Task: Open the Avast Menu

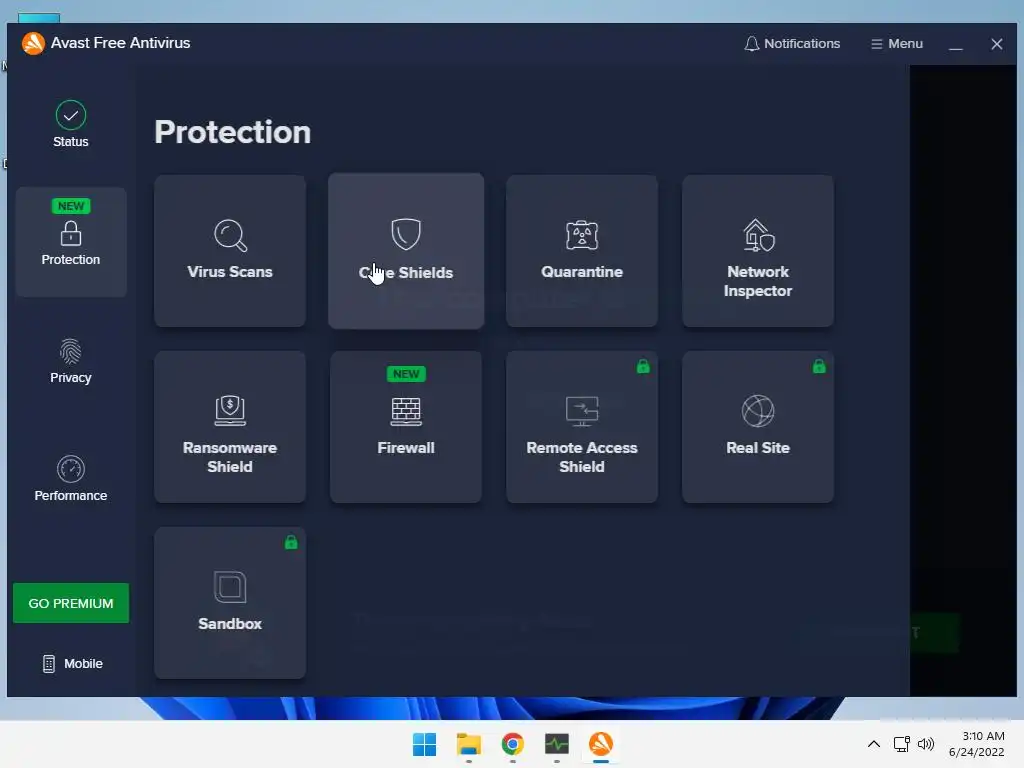Action: click(897, 44)
